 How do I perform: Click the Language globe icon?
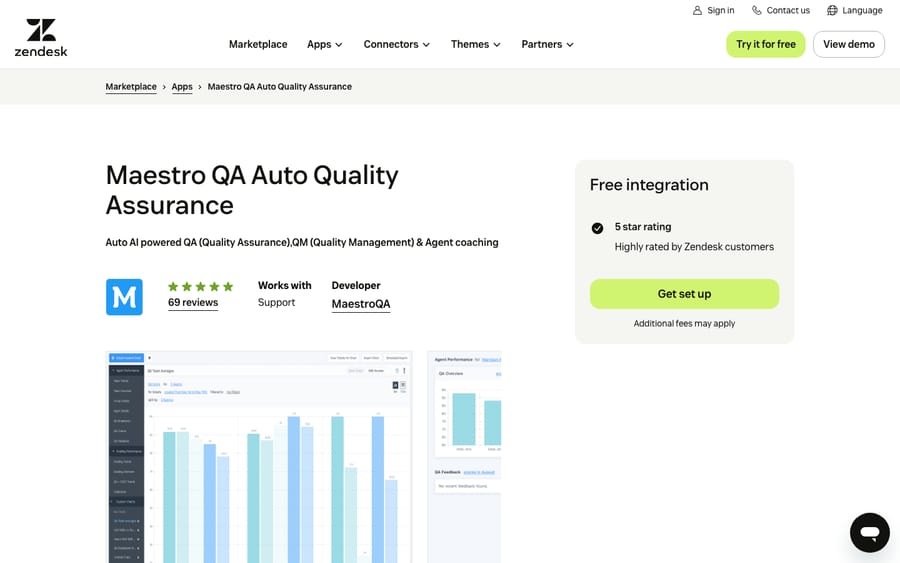[832, 10]
